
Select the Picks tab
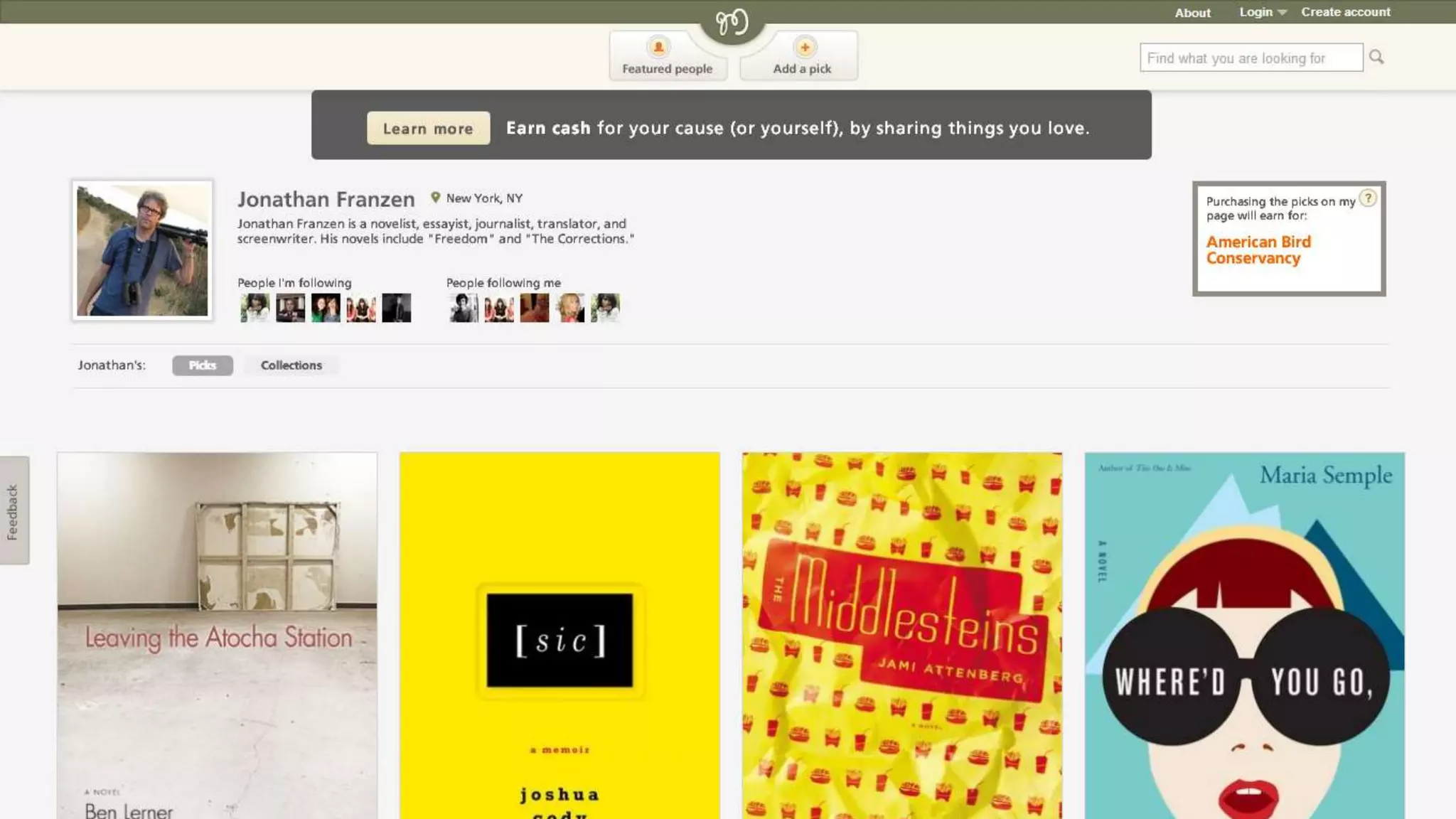tap(203, 365)
